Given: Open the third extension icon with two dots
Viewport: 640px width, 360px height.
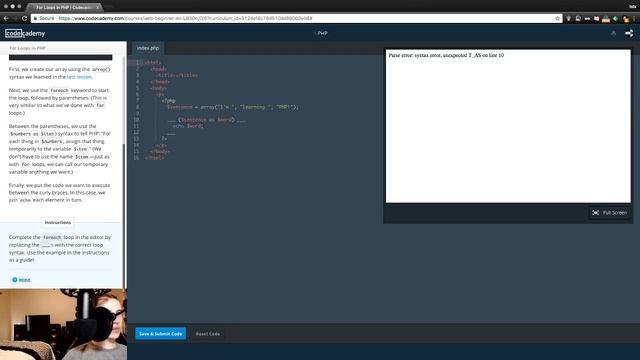Looking at the screenshot, I should tap(587, 18).
